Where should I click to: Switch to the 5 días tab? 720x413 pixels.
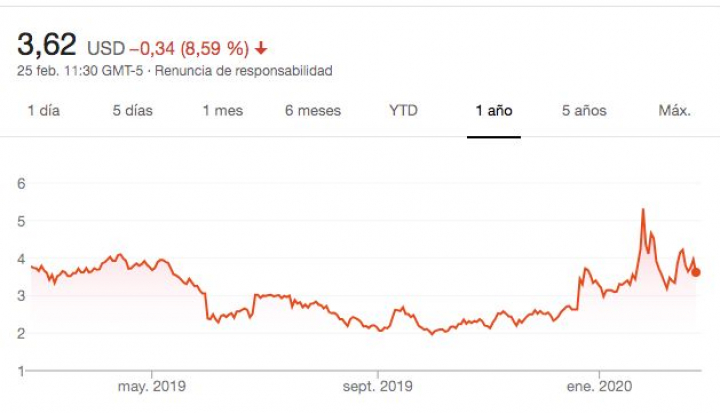point(132,111)
